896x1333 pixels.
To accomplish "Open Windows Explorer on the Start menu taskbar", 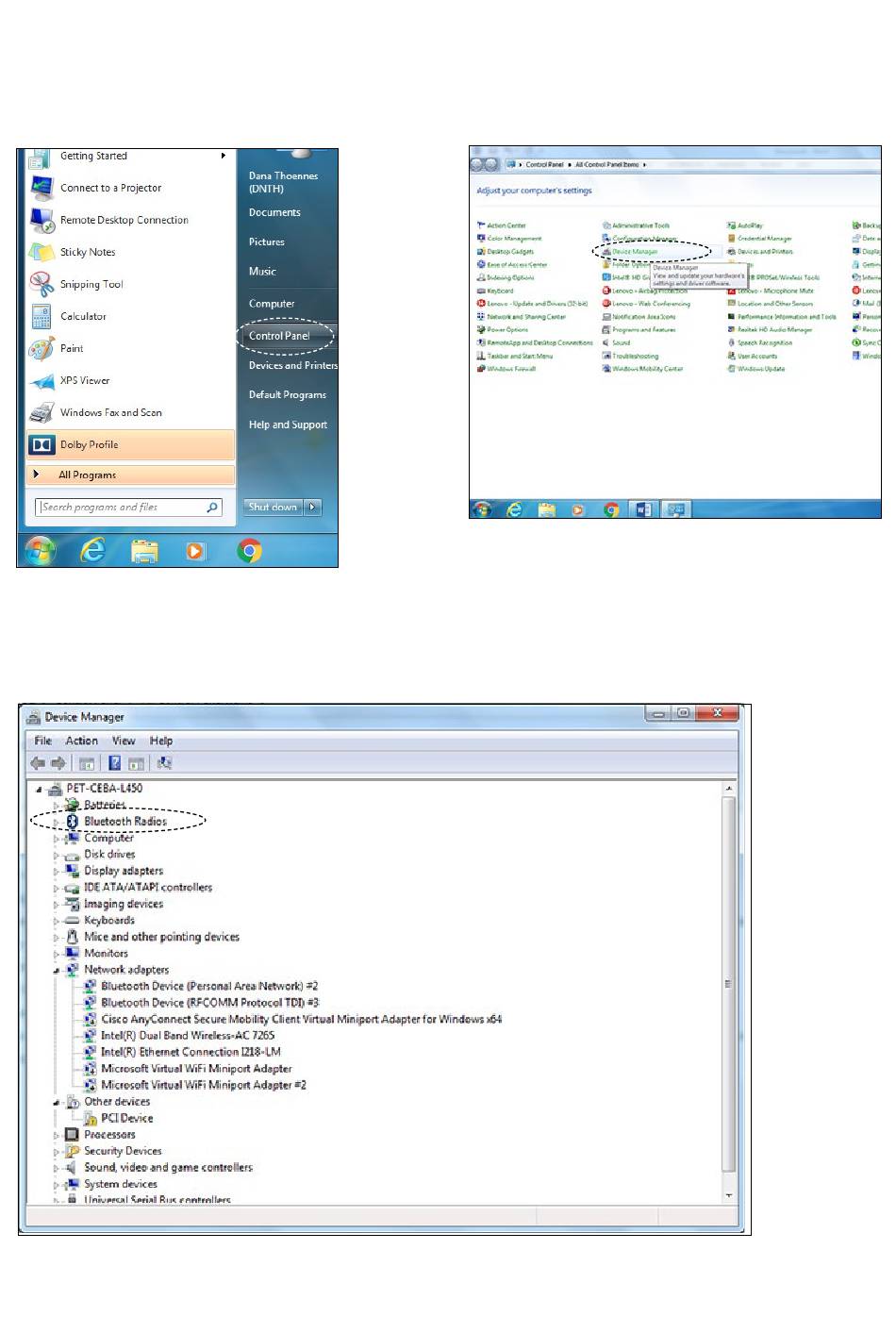I will (144, 551).
